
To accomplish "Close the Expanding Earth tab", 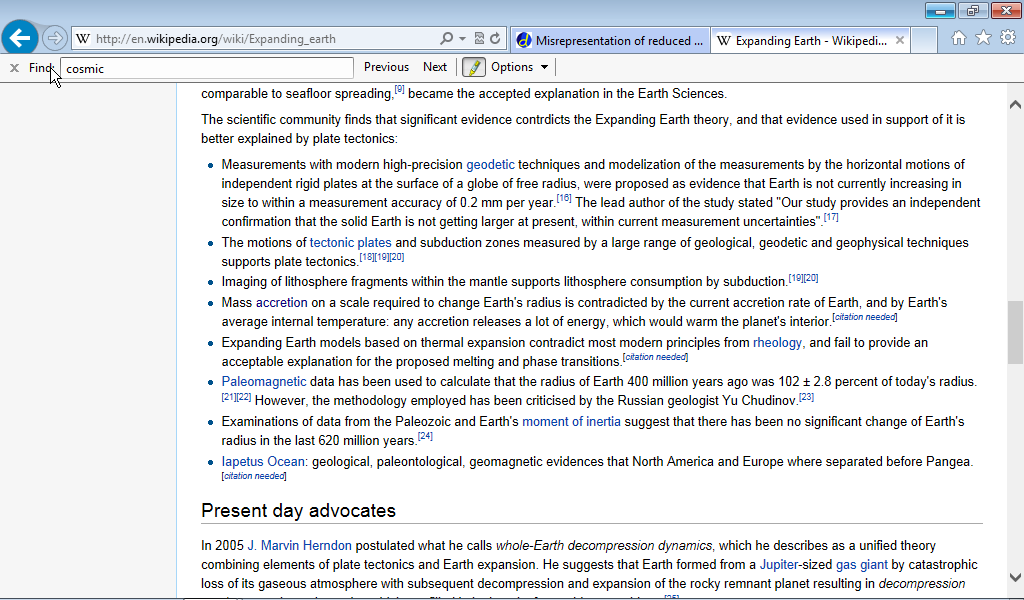I will coord(900,41).
